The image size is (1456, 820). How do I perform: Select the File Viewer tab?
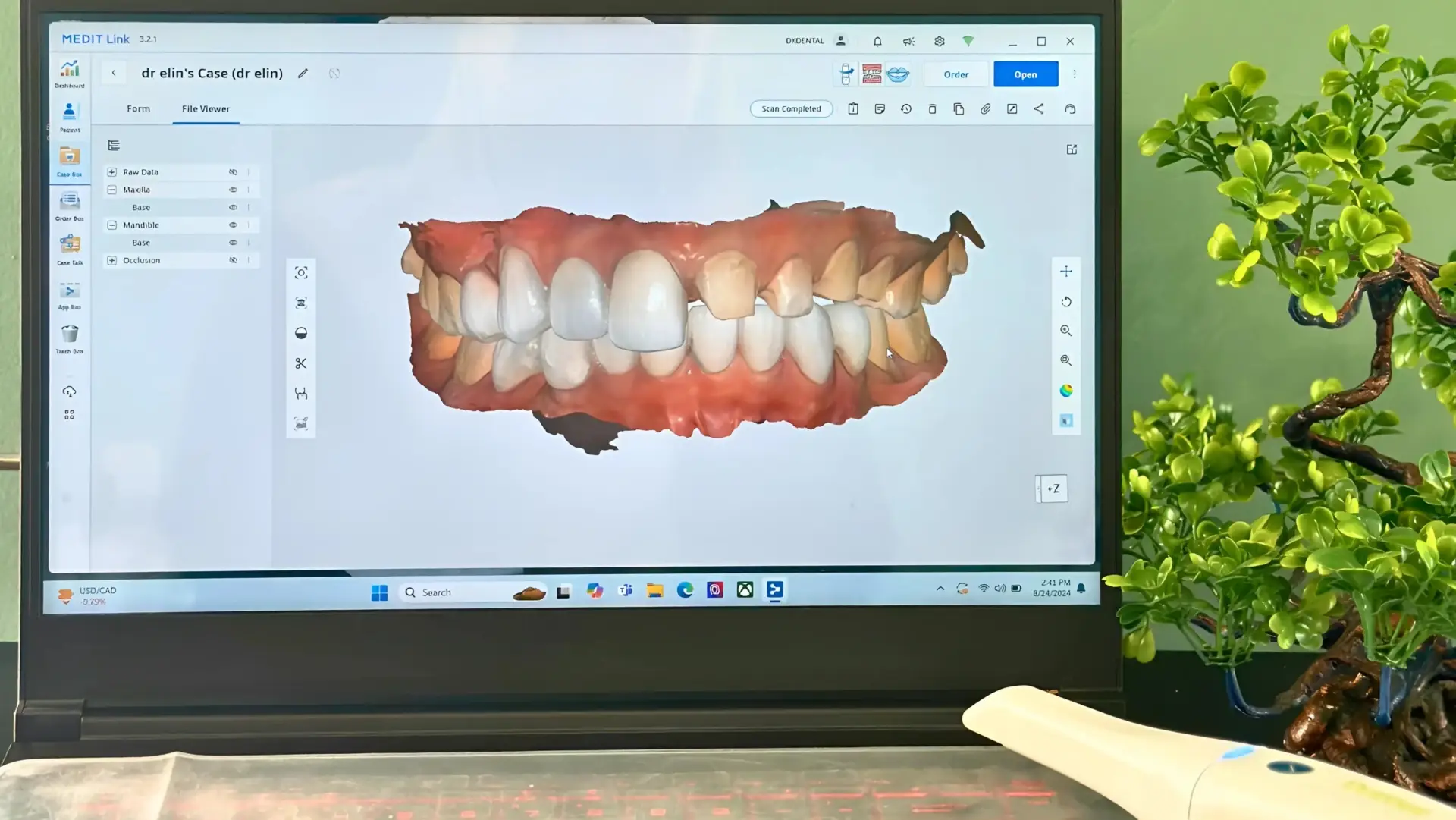pyautogui.click(x=205, y=108)
